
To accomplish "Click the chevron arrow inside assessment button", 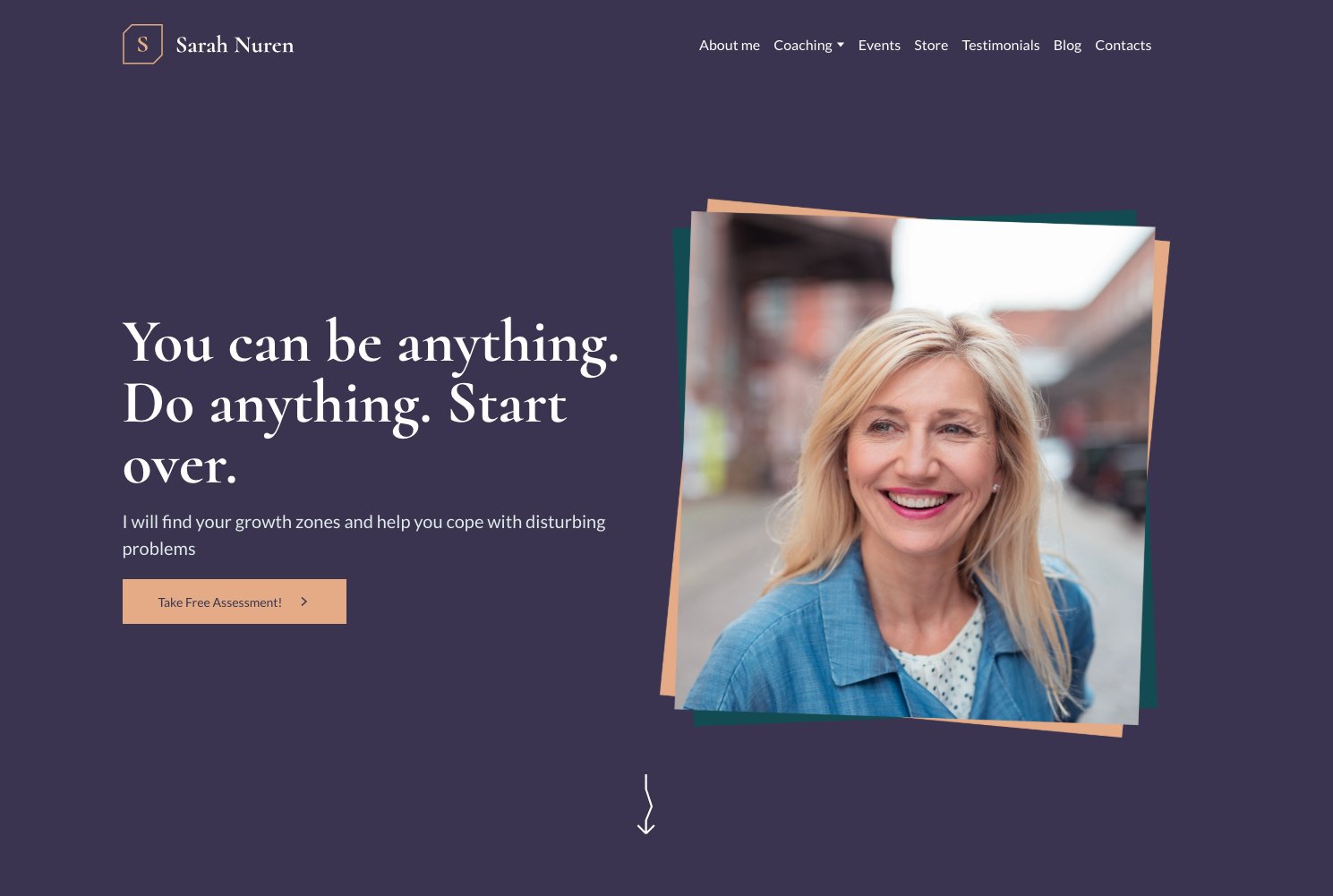I will coord(304,602).
